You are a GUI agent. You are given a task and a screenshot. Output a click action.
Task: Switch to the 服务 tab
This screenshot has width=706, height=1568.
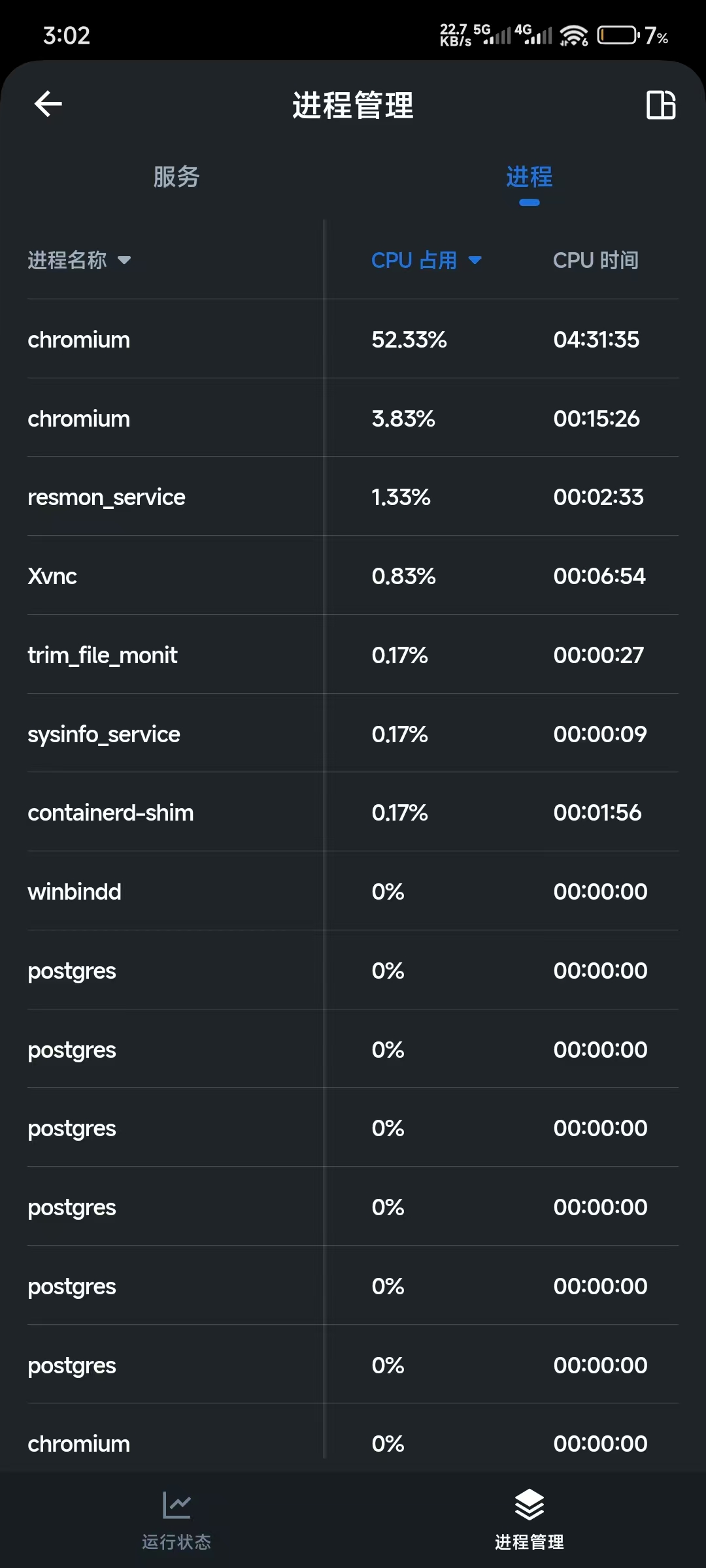(x=176, y=177)
